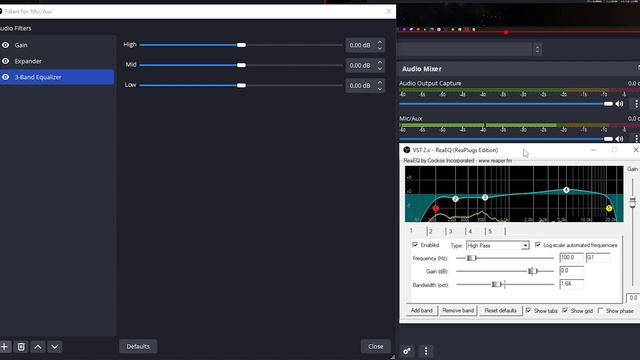Increase High dB with stepper arrows

(x=380, y=42)
